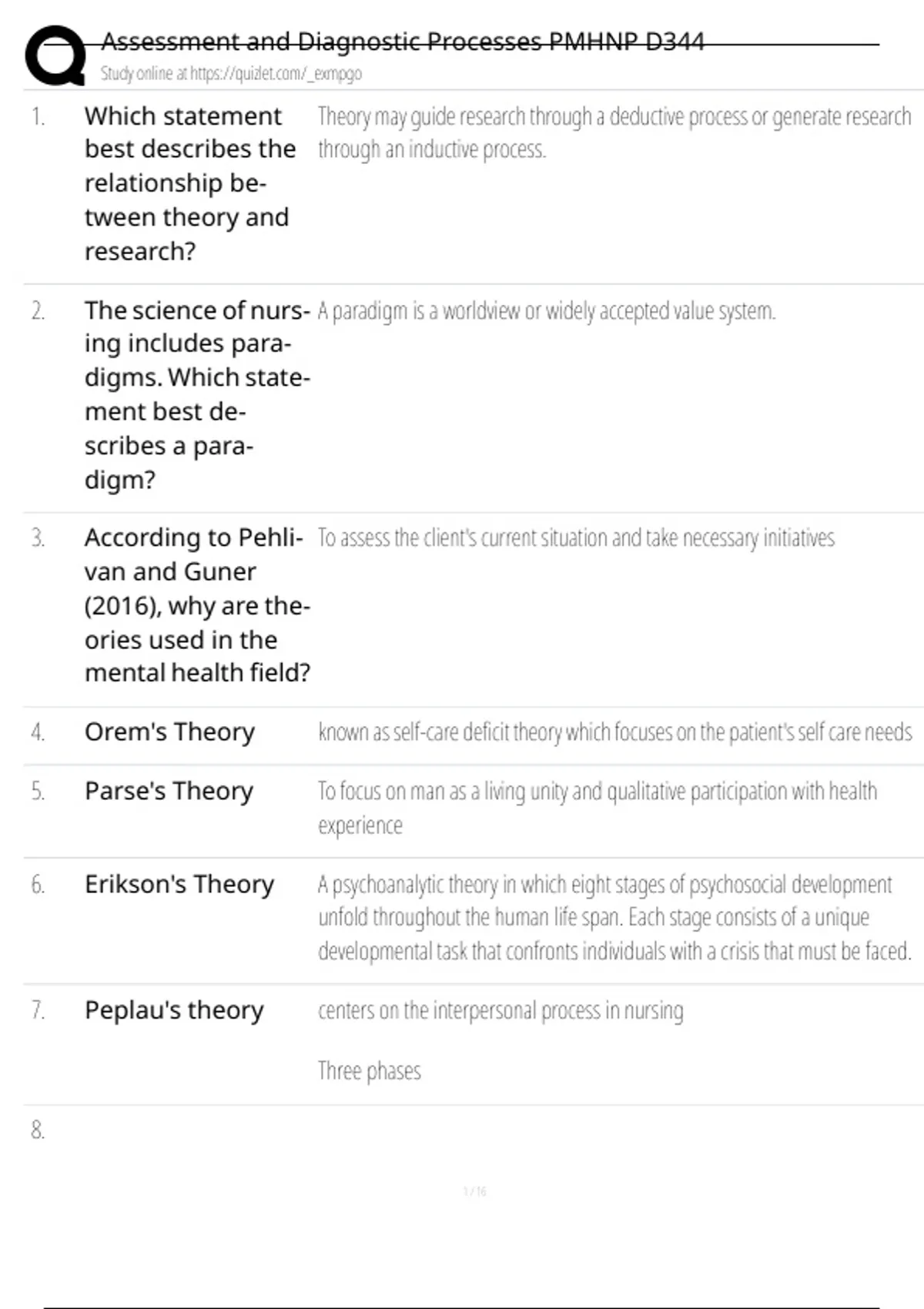Click the interpersonal process in nursing text
The image size is (924, 1309).
[500, 1010]
